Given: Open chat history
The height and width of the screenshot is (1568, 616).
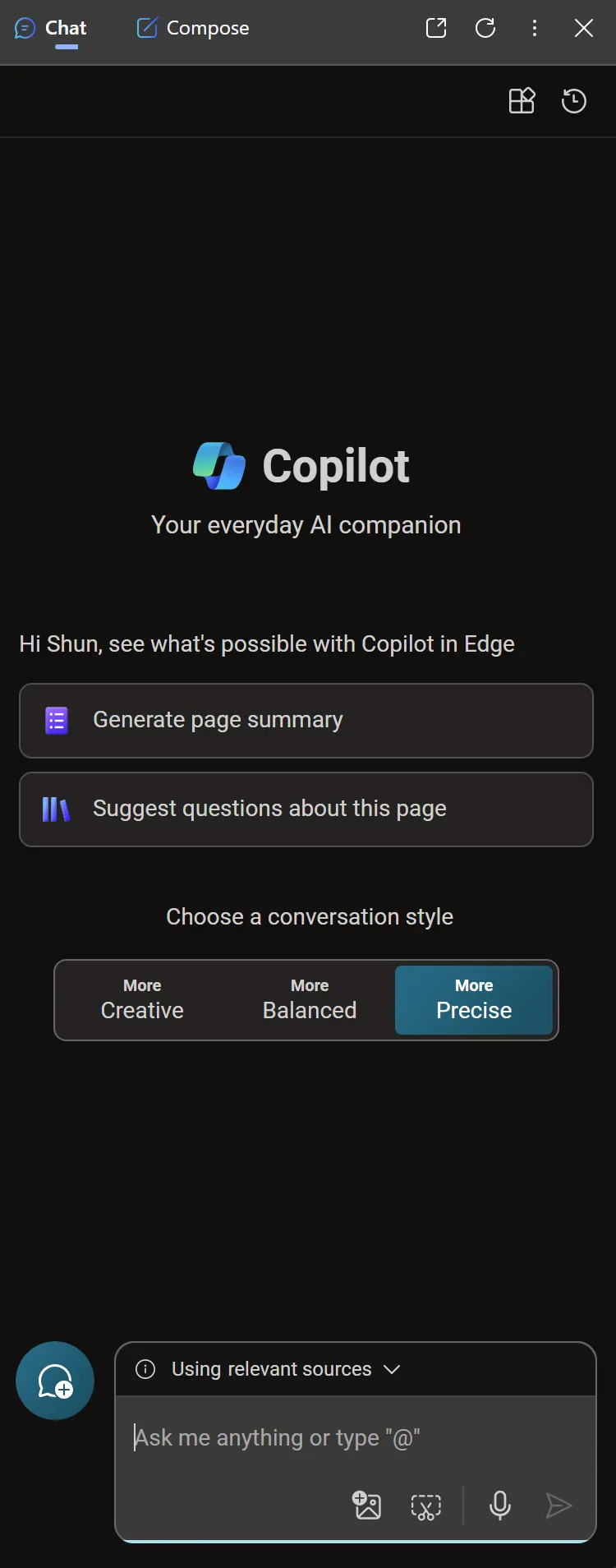Looking at the screenshot, I should (x=573, y=101).
